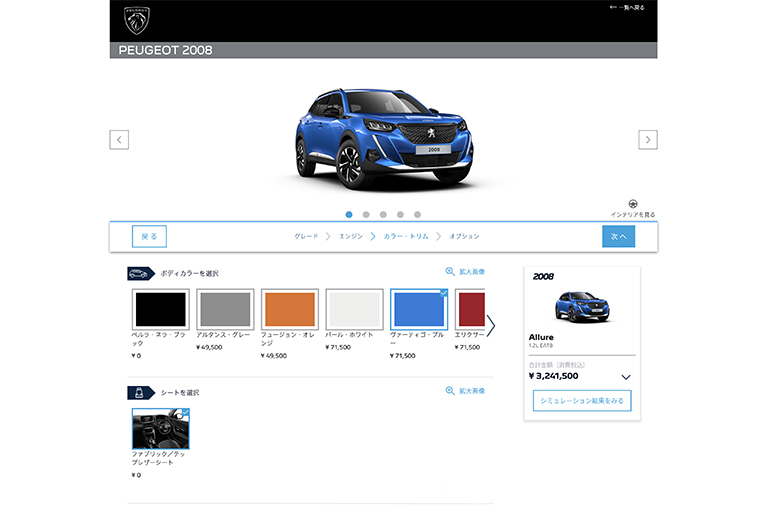Choose the red body colour swatch

[x=470, y=309]
